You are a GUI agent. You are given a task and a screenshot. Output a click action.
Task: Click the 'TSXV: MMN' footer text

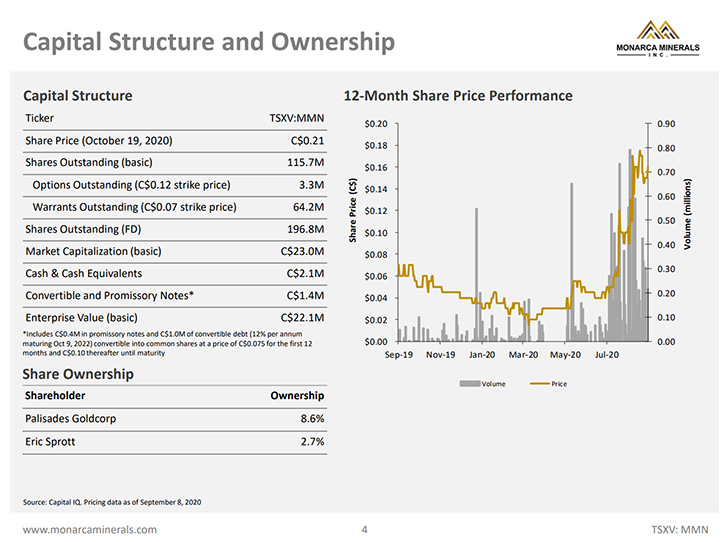(680, 530)
